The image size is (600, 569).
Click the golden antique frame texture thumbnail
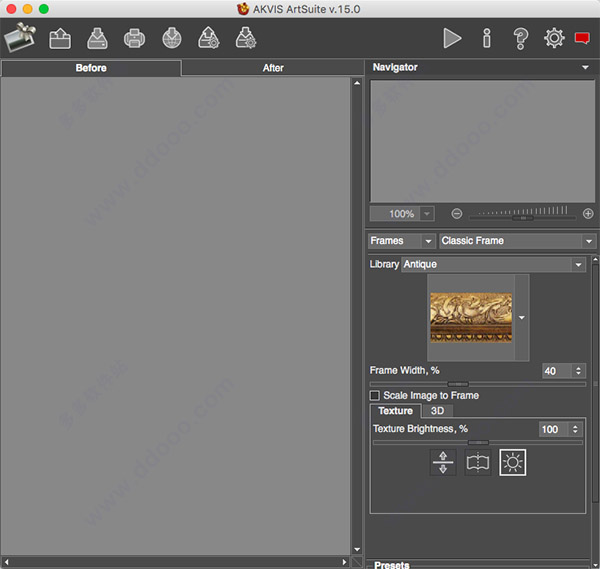471,318
